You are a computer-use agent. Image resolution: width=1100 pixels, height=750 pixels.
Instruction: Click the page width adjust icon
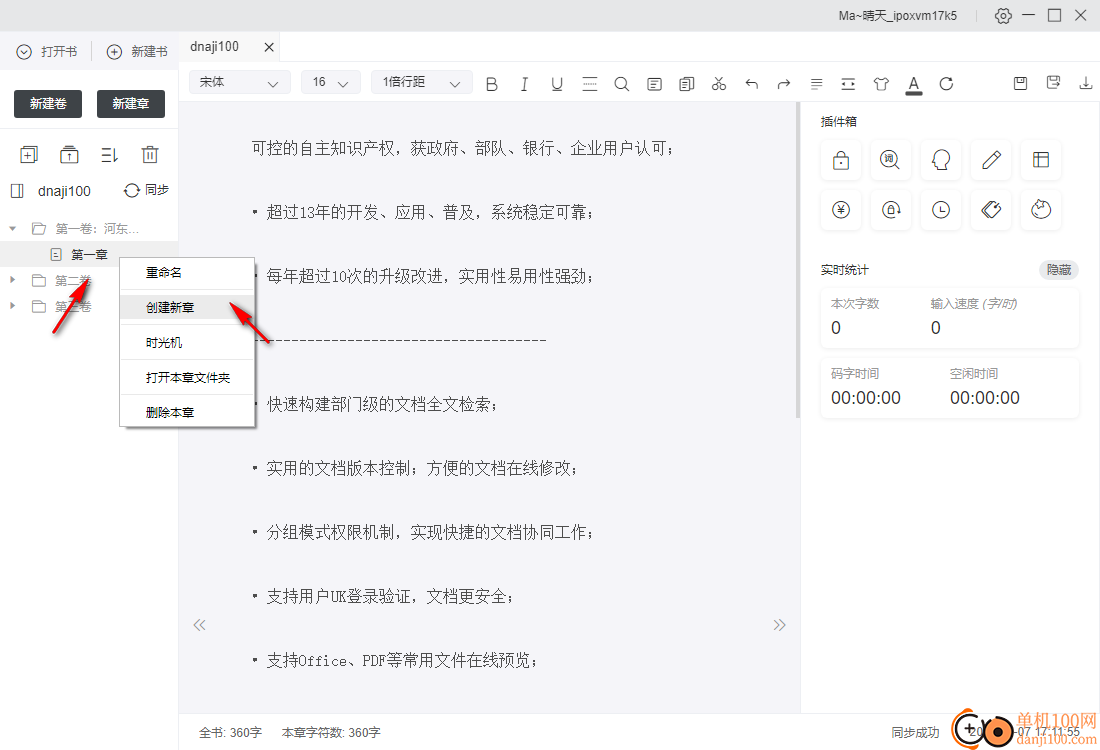[848, 84]
